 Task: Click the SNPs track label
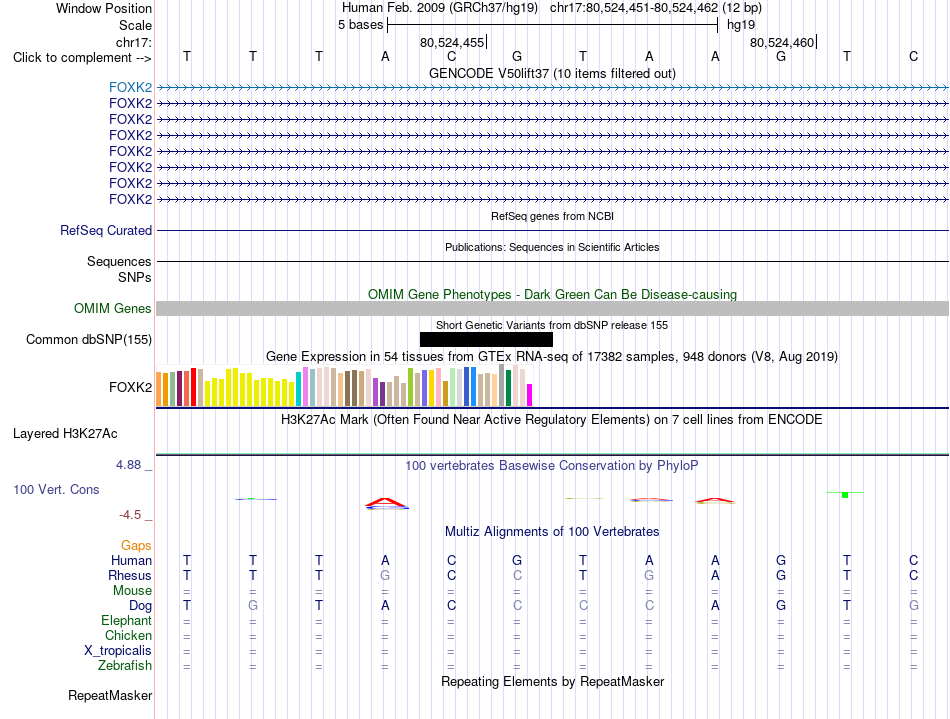point(135,277)
